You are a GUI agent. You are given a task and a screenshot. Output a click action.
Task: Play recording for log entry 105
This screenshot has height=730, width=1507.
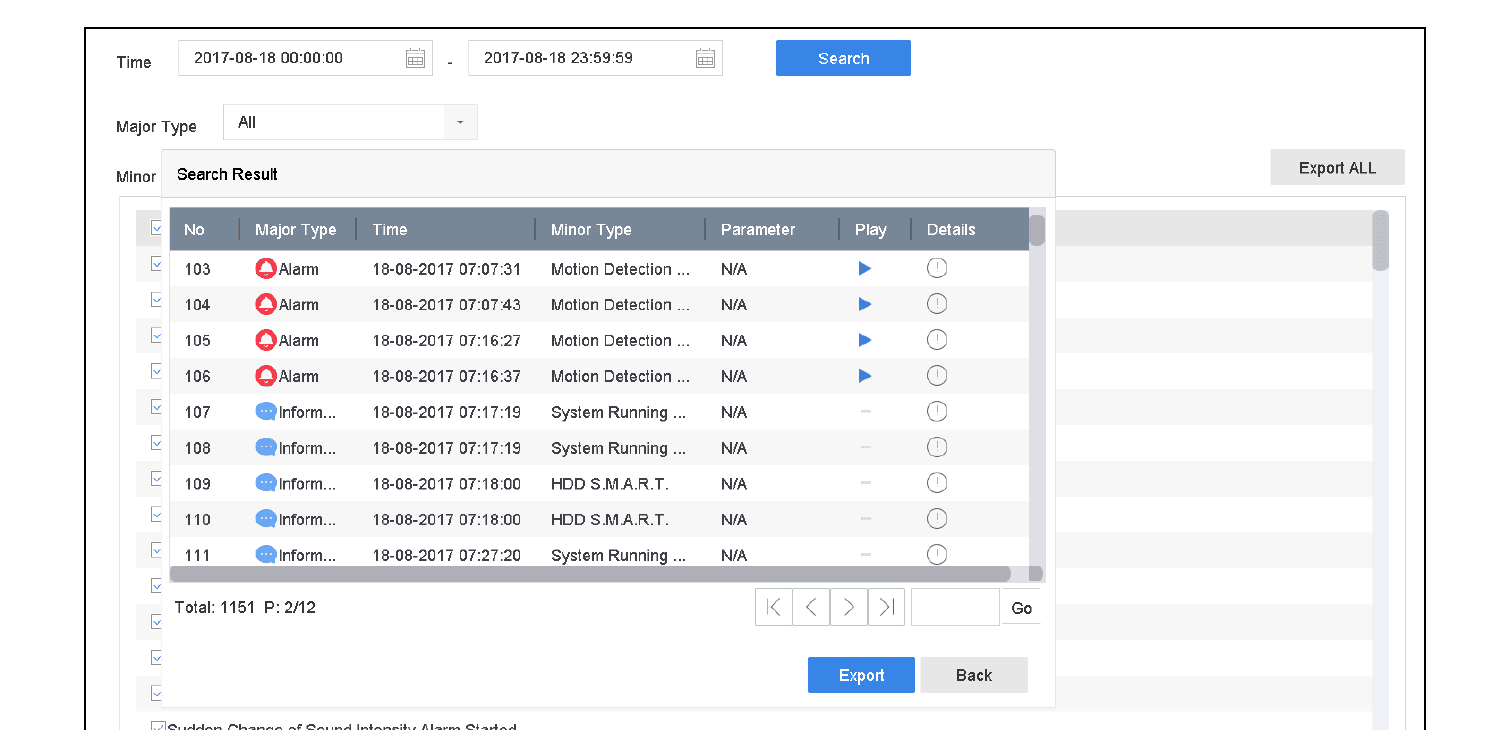pos(865,340)
